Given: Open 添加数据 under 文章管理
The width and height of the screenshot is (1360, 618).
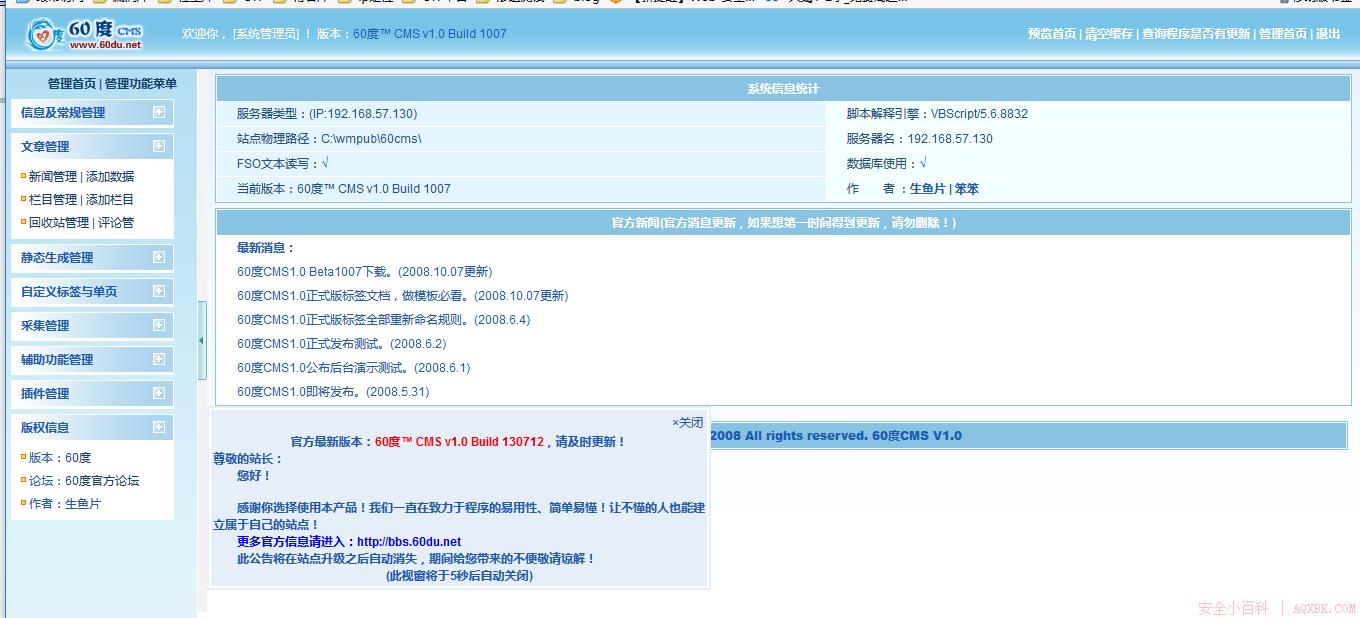Looking at the screenshot, I should (x=110, y=177).
